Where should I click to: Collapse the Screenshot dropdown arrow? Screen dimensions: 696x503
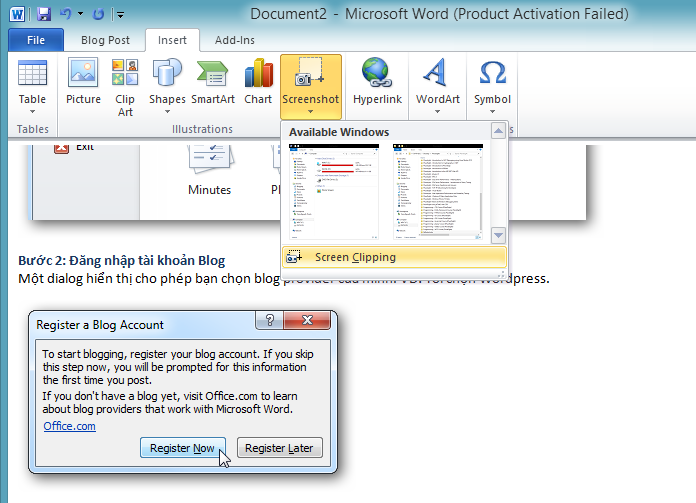pyautogui.click(x=311, y=111)
